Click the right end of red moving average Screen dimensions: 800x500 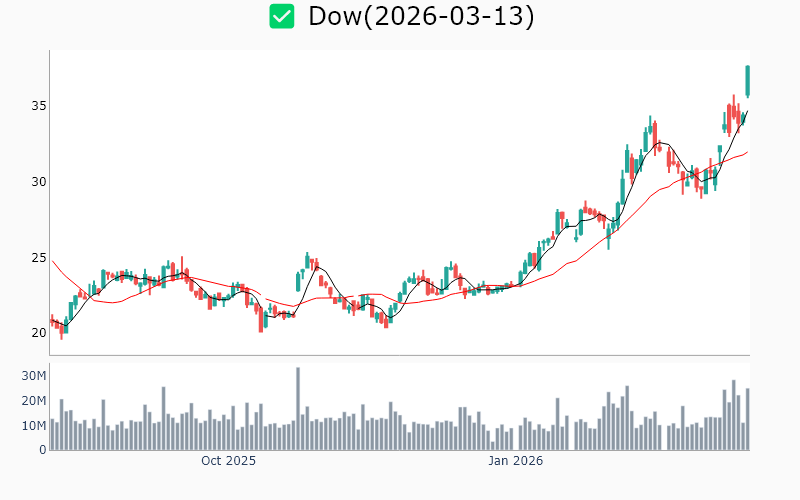click(x=747, y=152)
